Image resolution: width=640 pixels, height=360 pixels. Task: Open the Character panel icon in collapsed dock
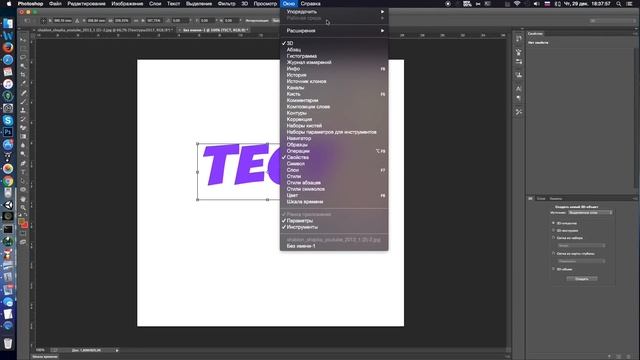(x=518, y=89)
